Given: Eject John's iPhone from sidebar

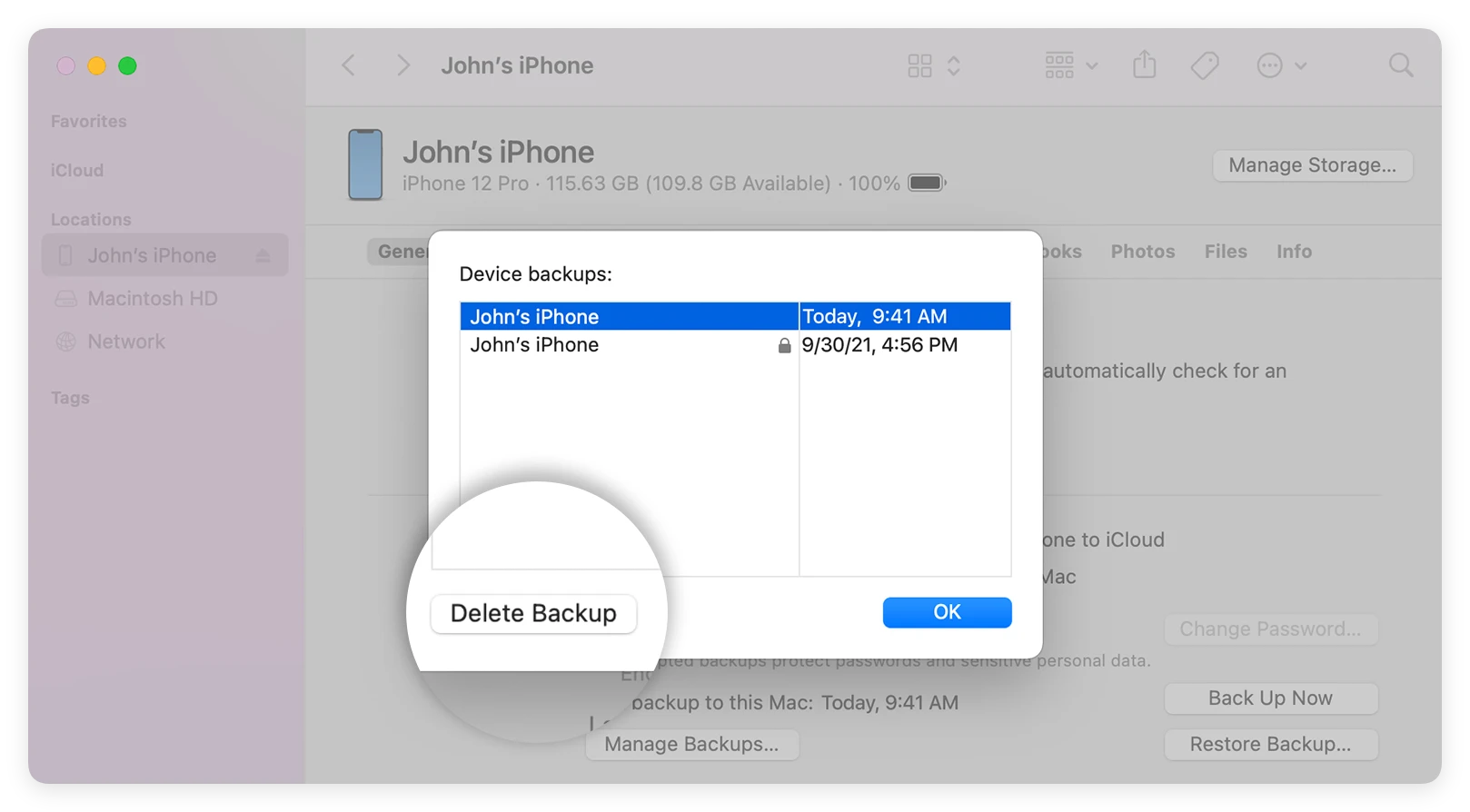Looking at the screenshot, I should (x=263, y=256).
